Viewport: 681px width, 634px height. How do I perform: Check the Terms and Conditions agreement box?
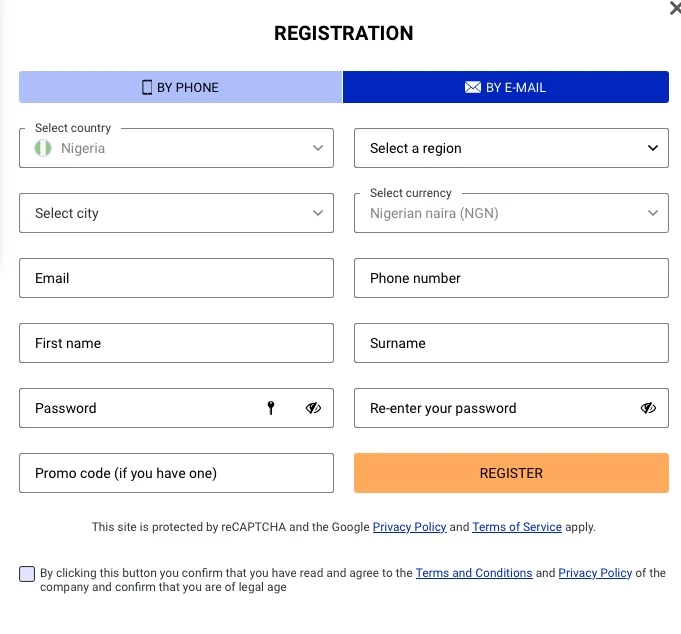pyautogui.click(x=27, y=573)
